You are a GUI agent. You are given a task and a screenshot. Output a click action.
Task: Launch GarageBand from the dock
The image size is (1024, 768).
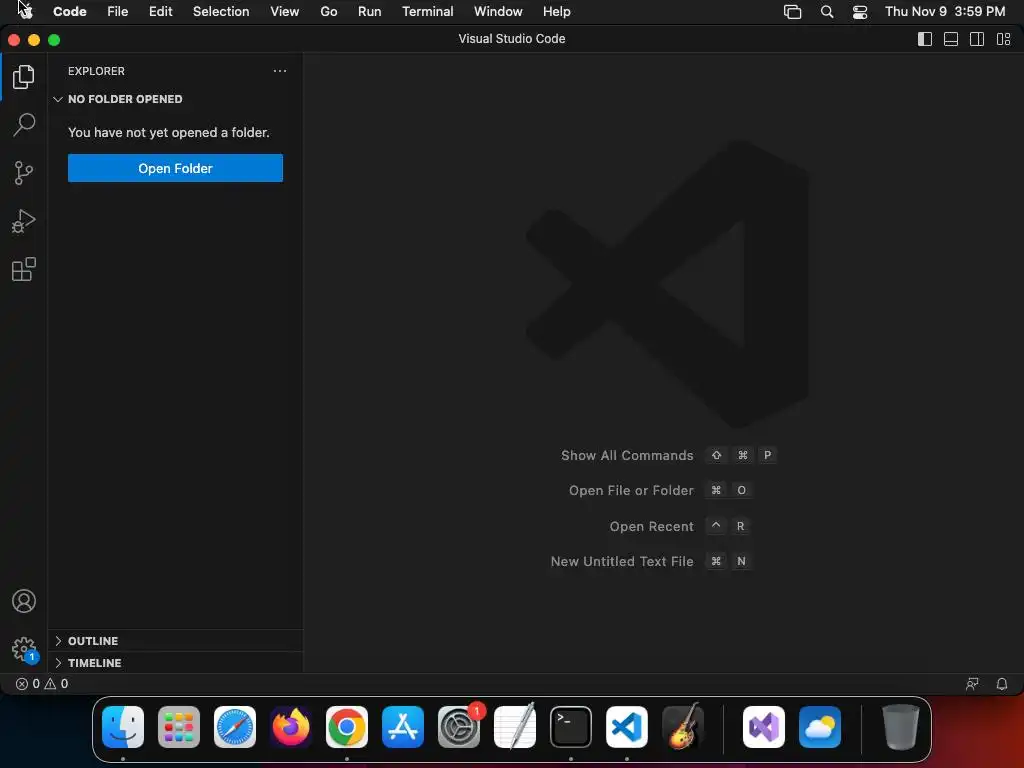[x=683, y=727]
